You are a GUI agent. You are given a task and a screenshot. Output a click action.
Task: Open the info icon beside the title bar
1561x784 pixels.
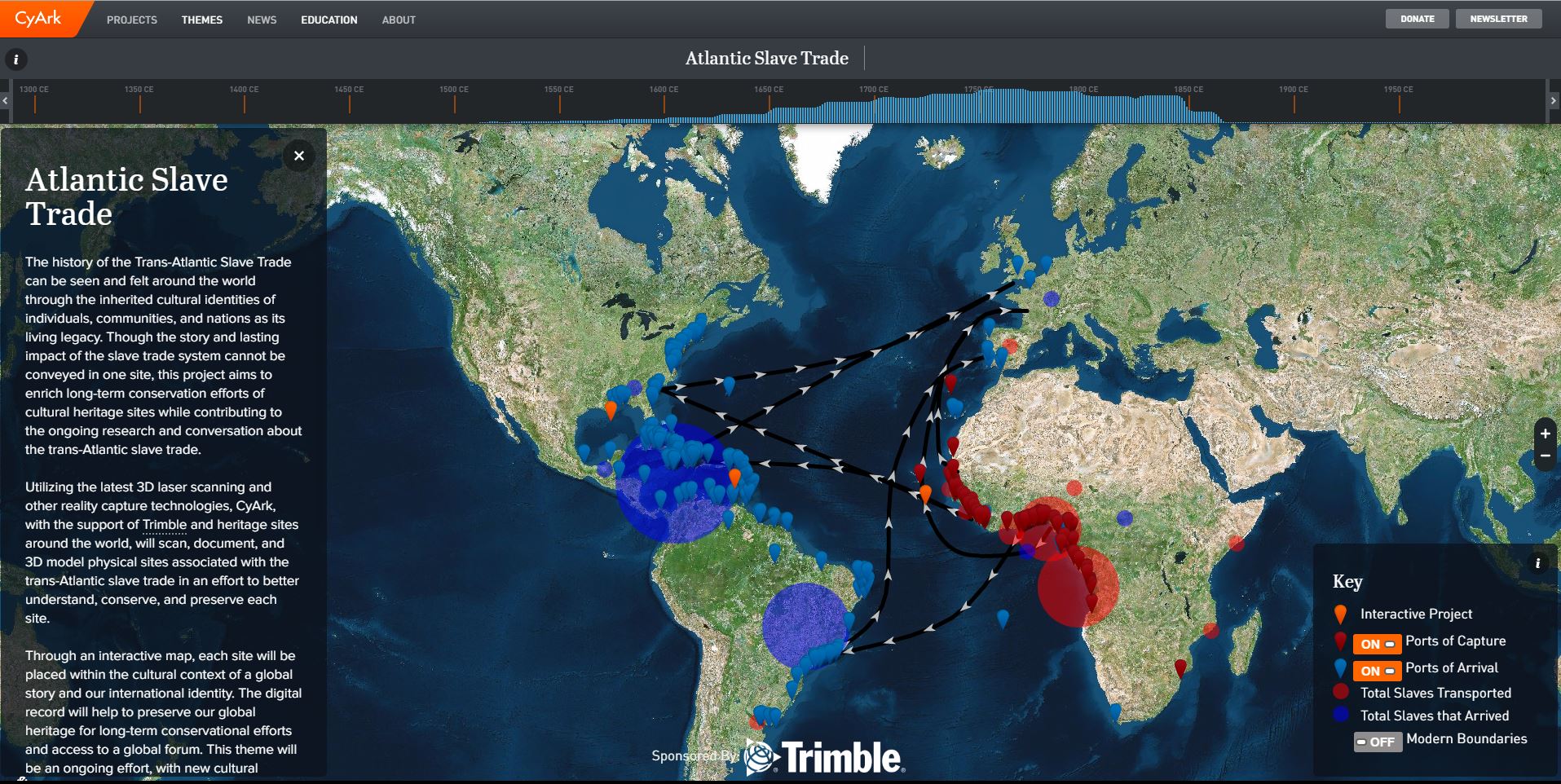[x=15, y=59]
